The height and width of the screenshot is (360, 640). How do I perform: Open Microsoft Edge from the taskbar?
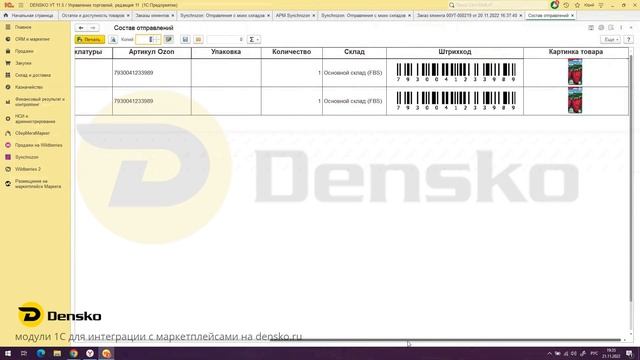(x=41, y=353)
